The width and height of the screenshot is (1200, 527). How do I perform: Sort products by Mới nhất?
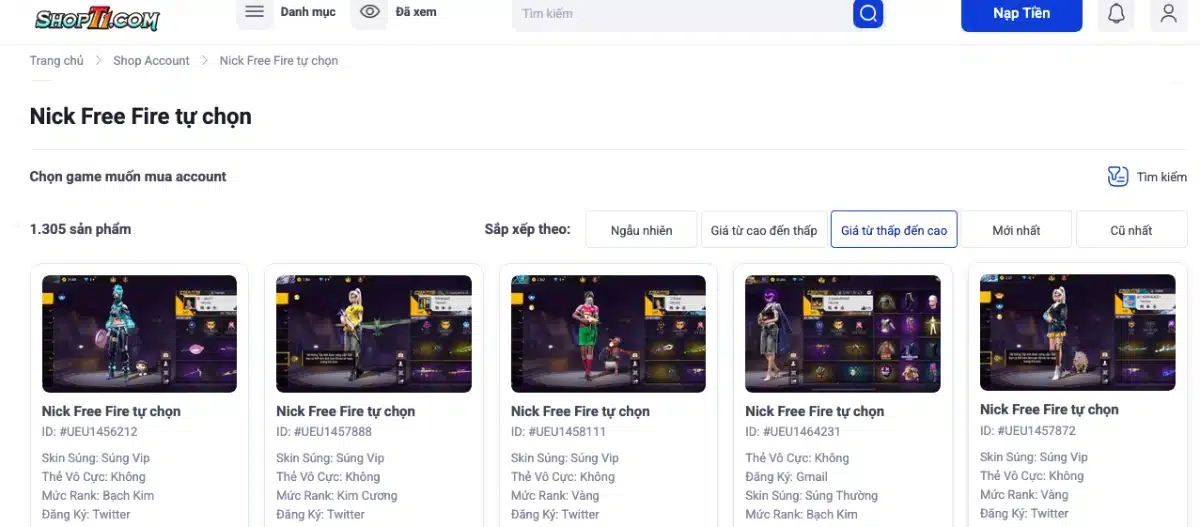pos(1016,230)
